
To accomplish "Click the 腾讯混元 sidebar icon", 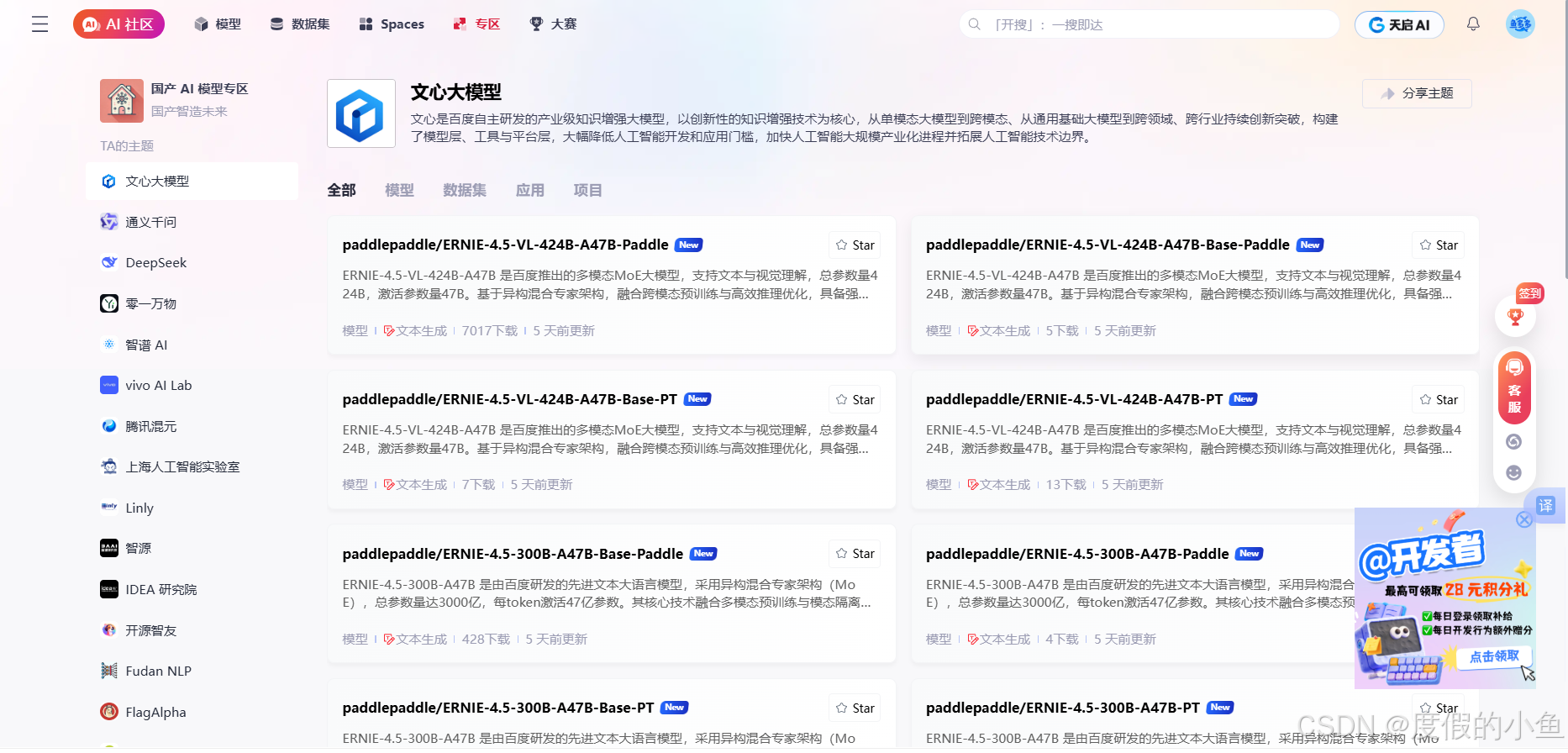I will click(x=109, y=426).
